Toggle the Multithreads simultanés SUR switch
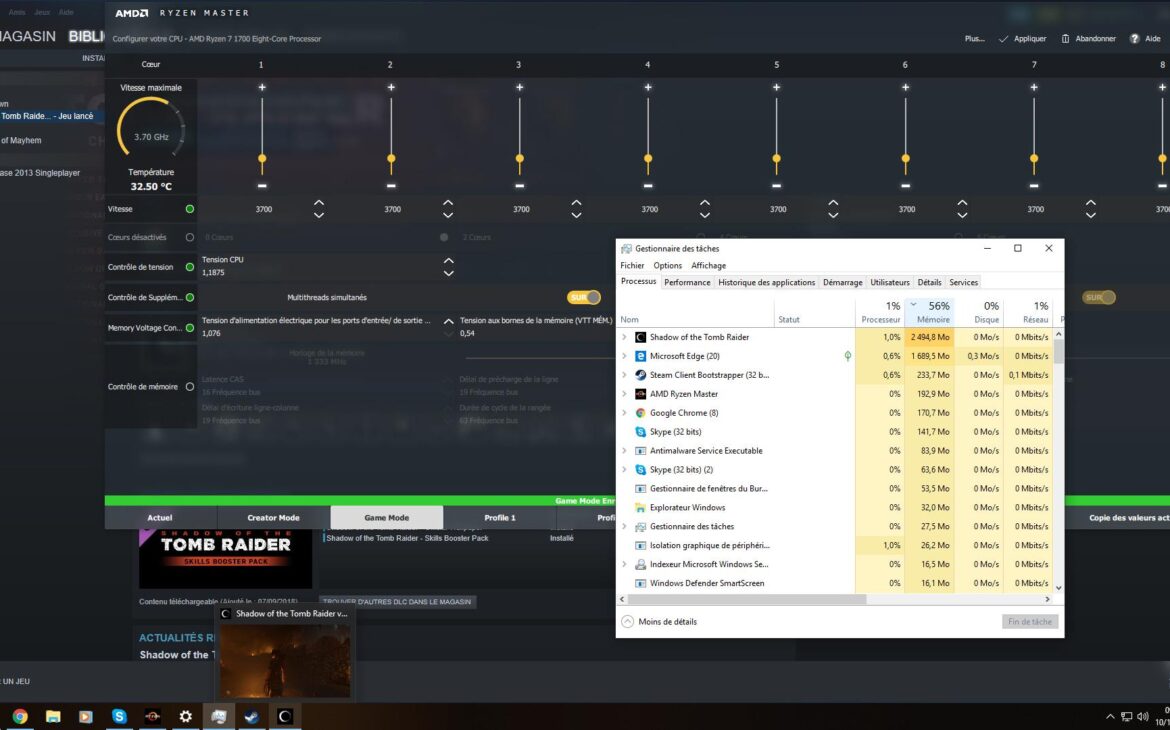The image size is (1170, 730). [x=583, y=297]
